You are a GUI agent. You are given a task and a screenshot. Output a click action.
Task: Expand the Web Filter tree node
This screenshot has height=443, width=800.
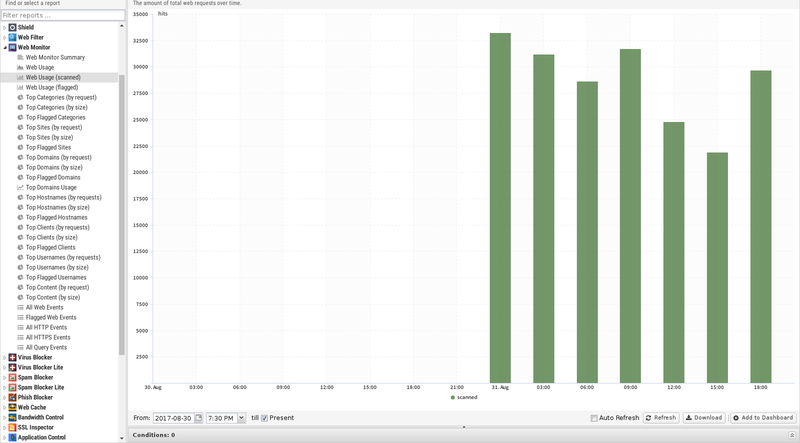point(4,37)
